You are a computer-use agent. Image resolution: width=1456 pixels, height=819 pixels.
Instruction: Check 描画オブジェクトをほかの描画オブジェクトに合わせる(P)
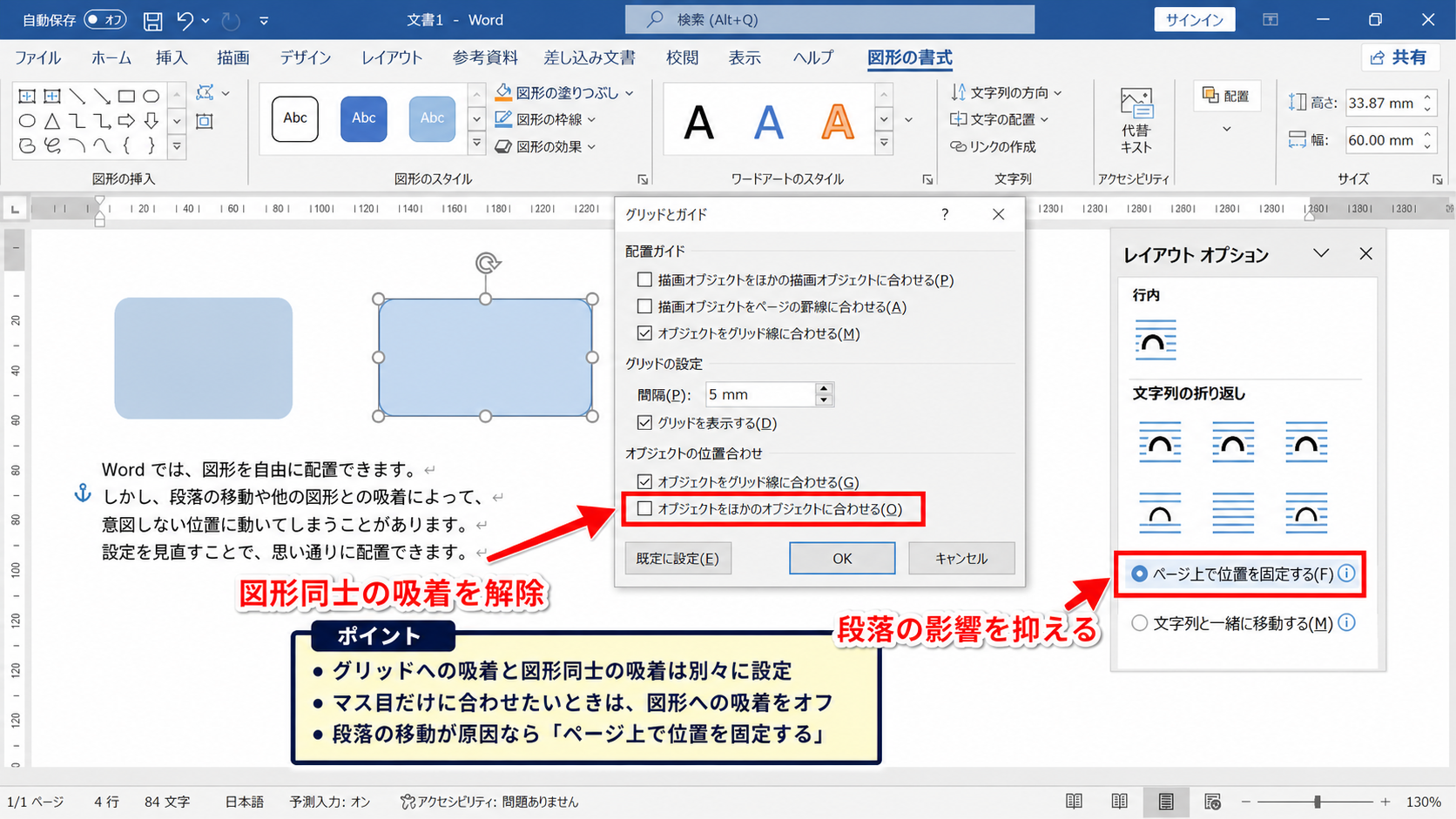click(644, 279)
